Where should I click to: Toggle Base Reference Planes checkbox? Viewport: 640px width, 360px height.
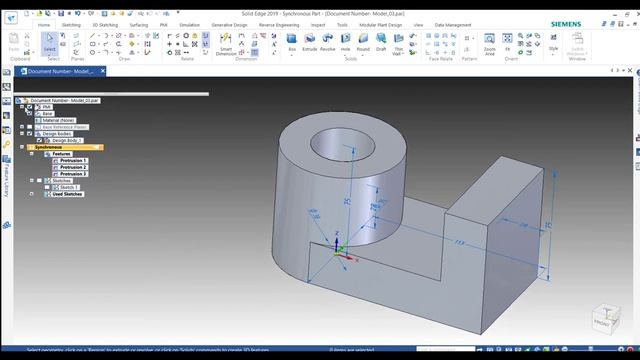29,127
